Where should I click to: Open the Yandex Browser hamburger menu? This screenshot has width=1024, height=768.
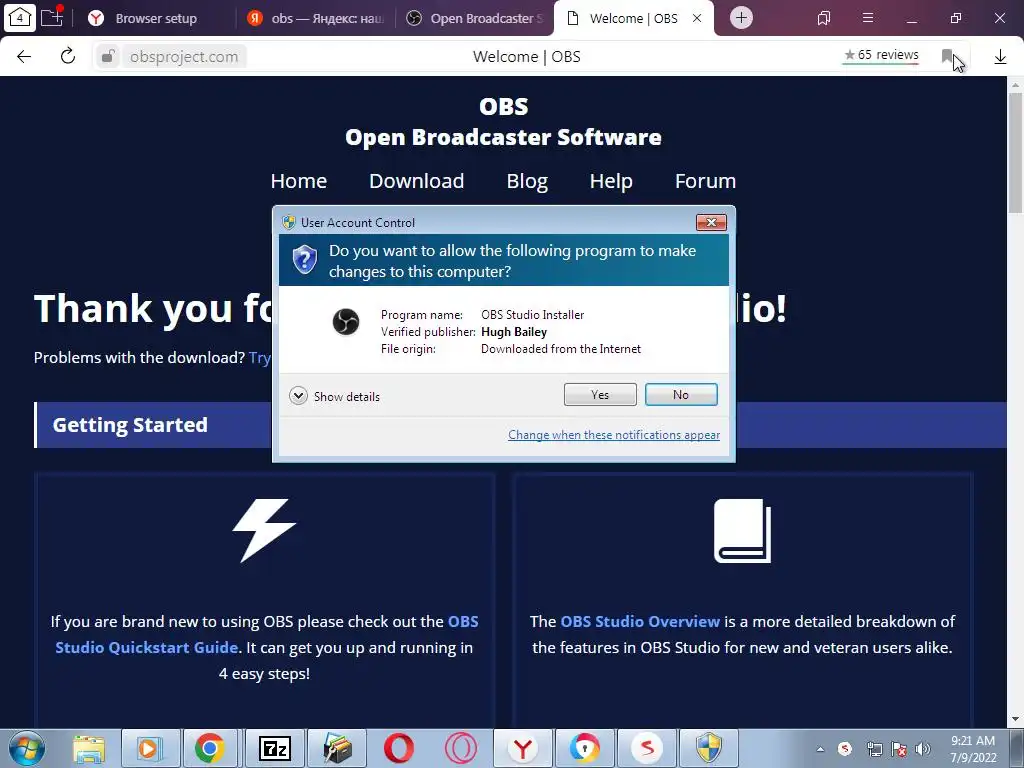coord(868,18)
